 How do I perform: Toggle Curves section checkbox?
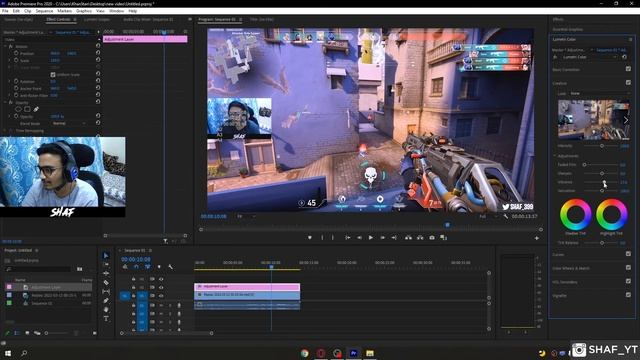[x=628, y=254]
